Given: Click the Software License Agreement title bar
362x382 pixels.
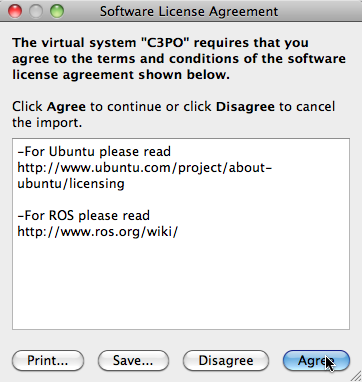Looking at the screenshot, I should [189, 11].
